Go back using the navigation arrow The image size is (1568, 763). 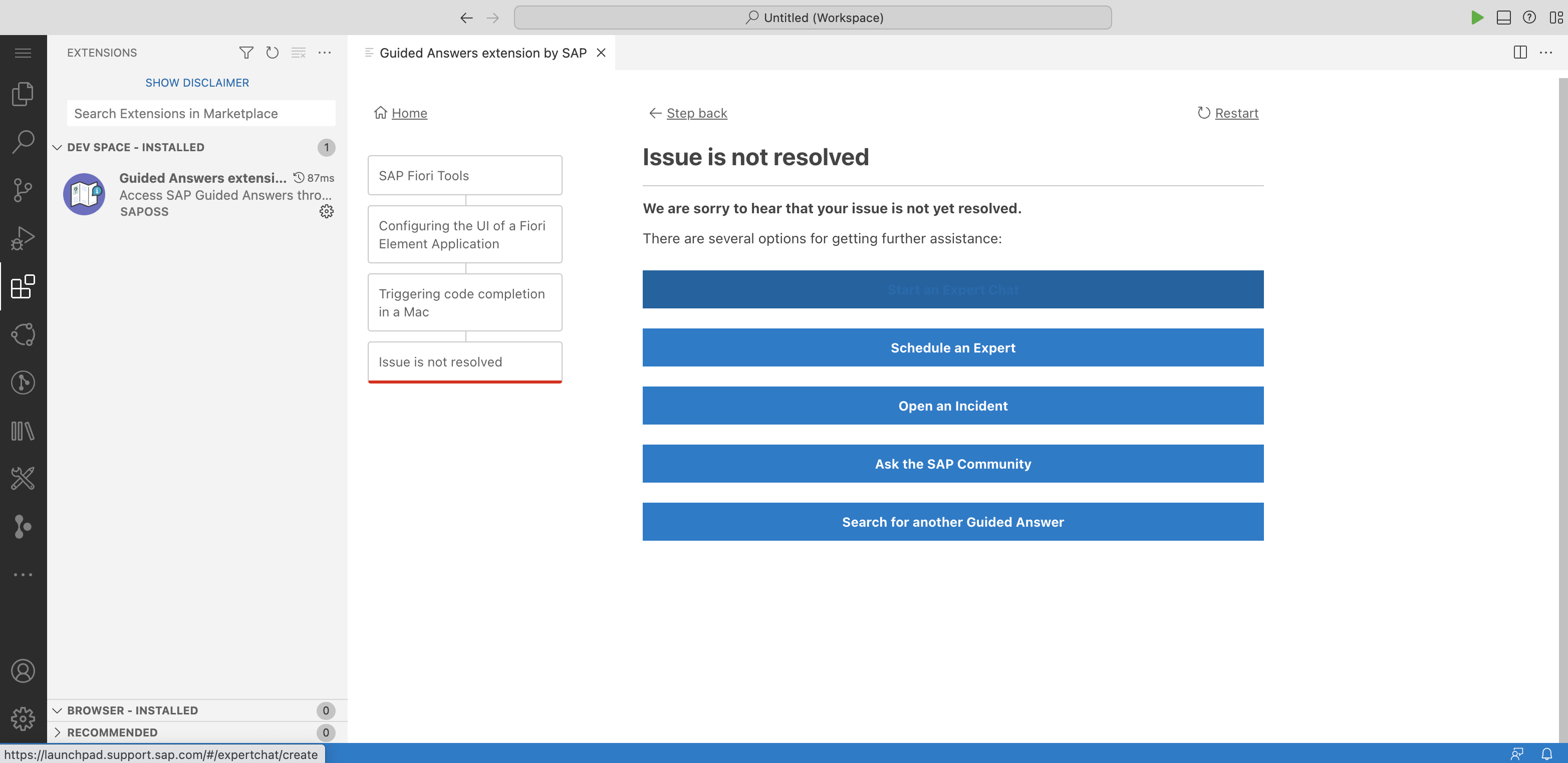(x=466, y=18)
